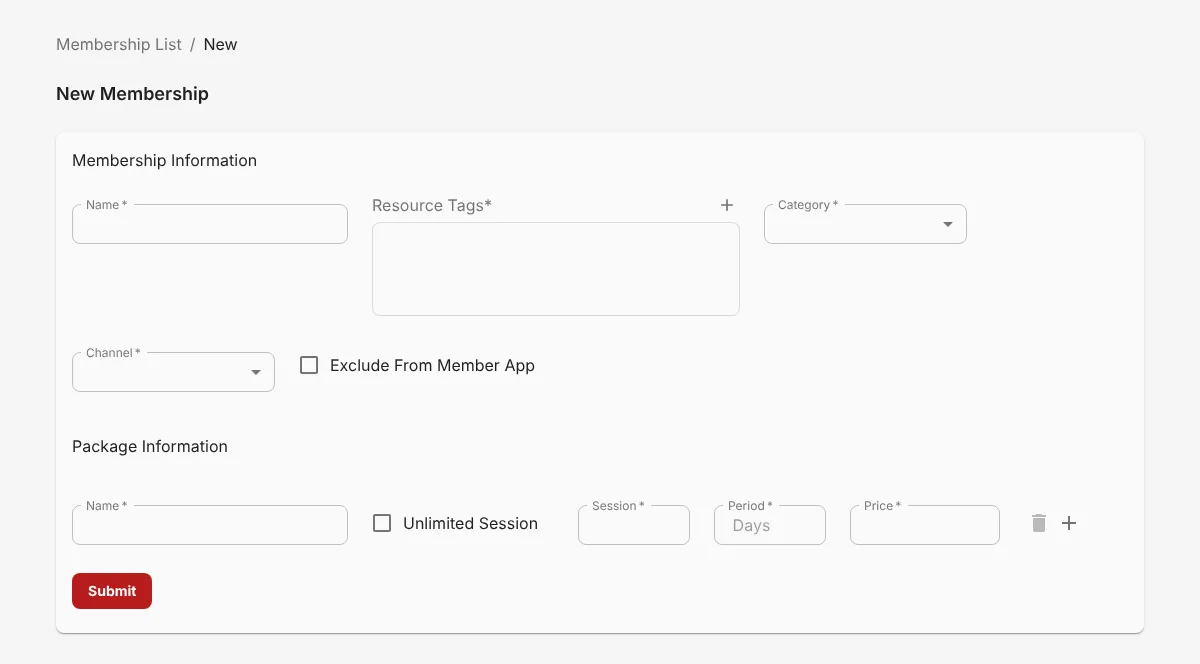The image size is (1200, 664).
Task: Enable the Unlimited Session checkbox
Action: 382,523
